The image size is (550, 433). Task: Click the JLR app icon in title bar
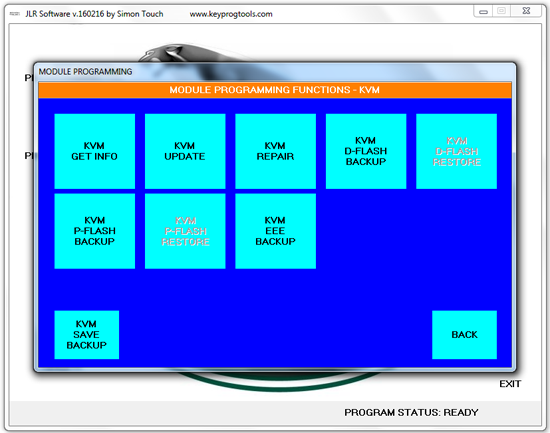(x=15, y=14)
